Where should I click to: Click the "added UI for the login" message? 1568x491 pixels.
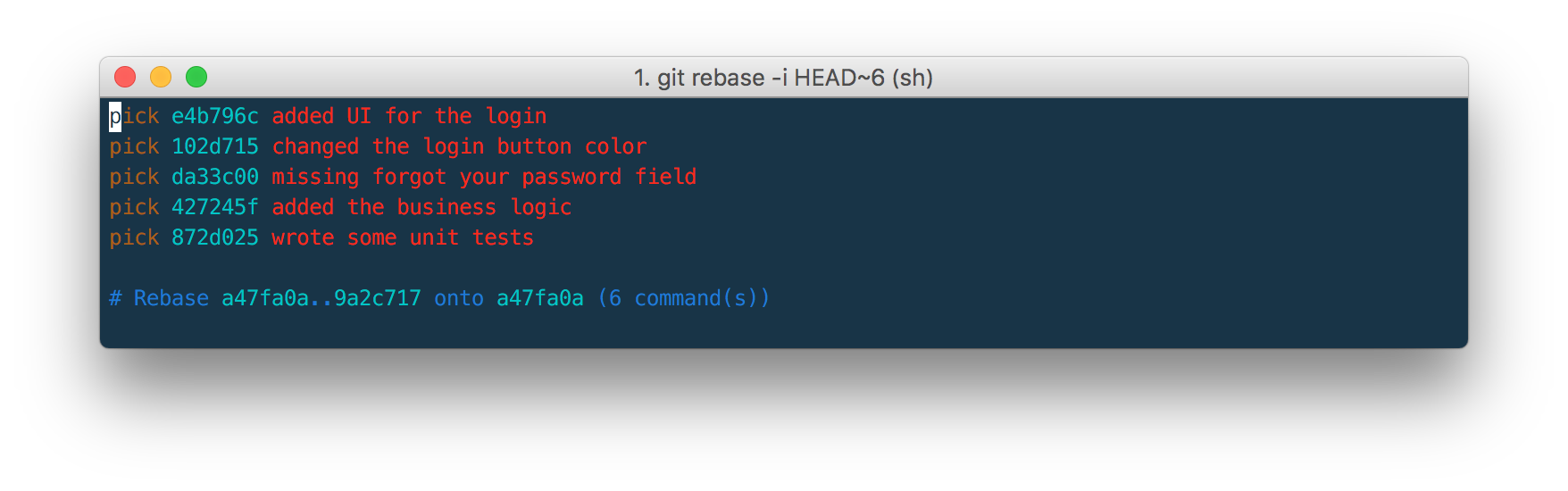409,116
